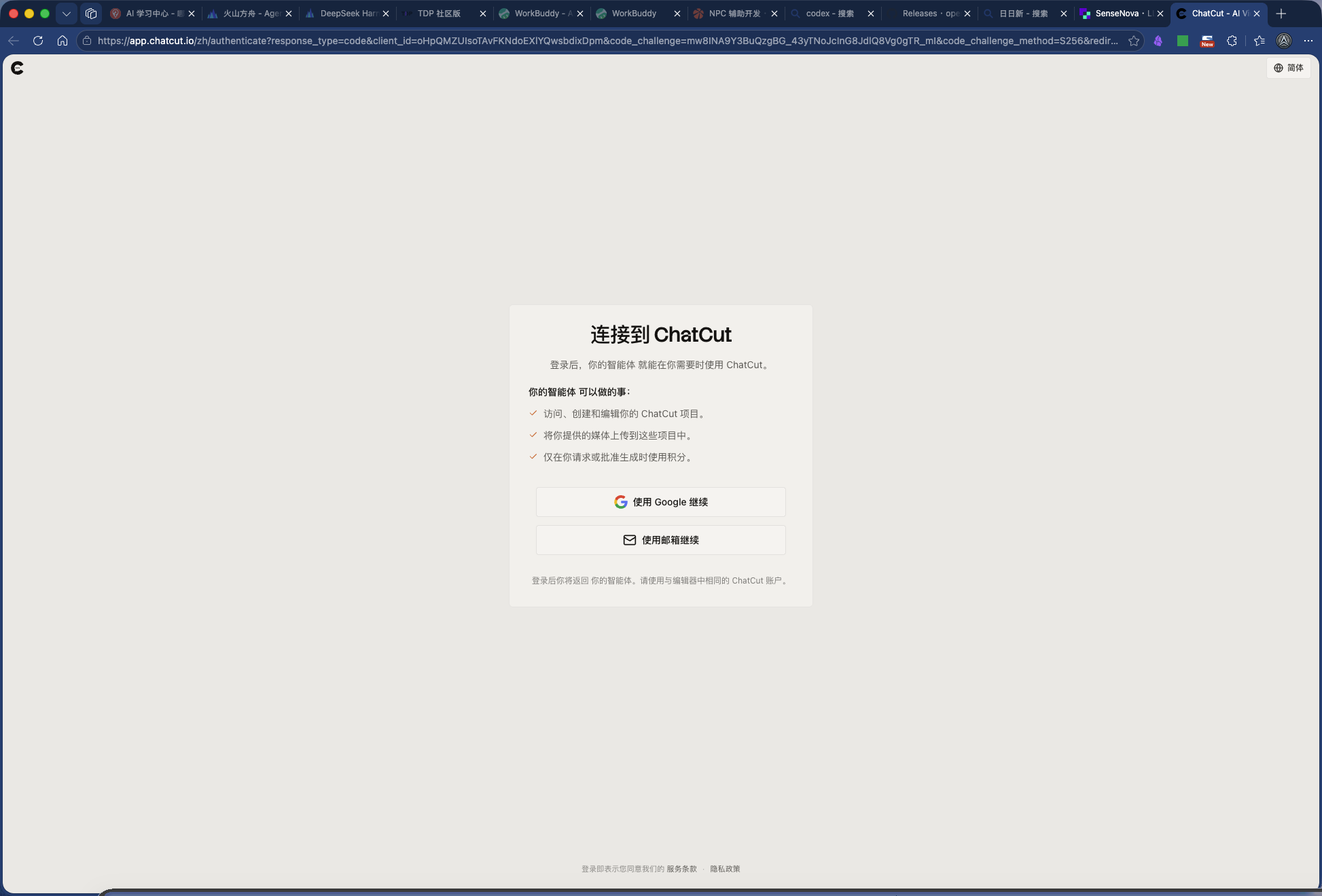Image resolution: width=1322 pixels, height=896 pixels.
Task: Close the Releases tab
Action: 967,14
